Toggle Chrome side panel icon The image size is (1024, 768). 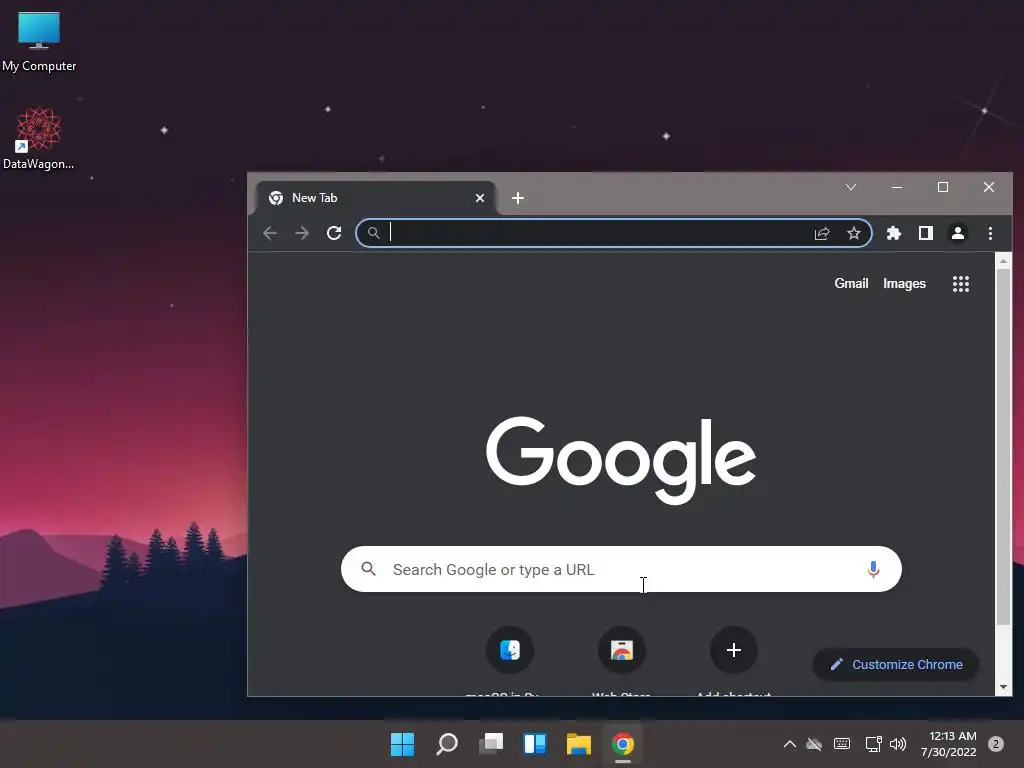click(x=925, y=233)
